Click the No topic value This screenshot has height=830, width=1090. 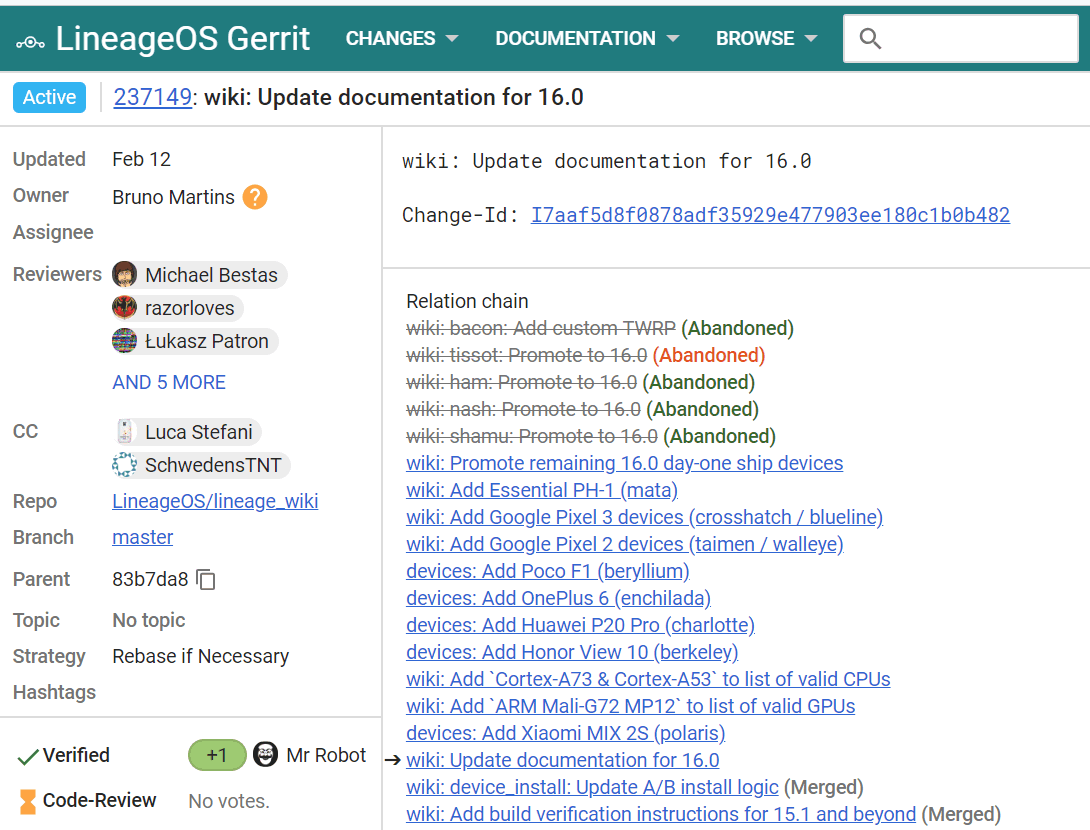(149, 620)
